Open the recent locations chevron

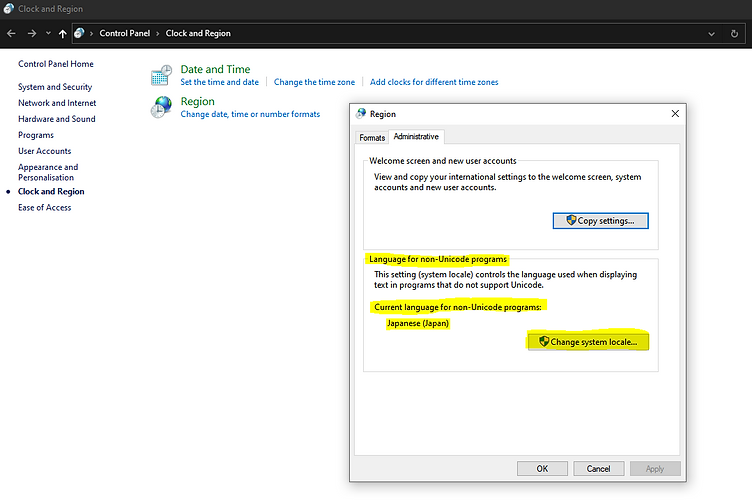point(48,33)
